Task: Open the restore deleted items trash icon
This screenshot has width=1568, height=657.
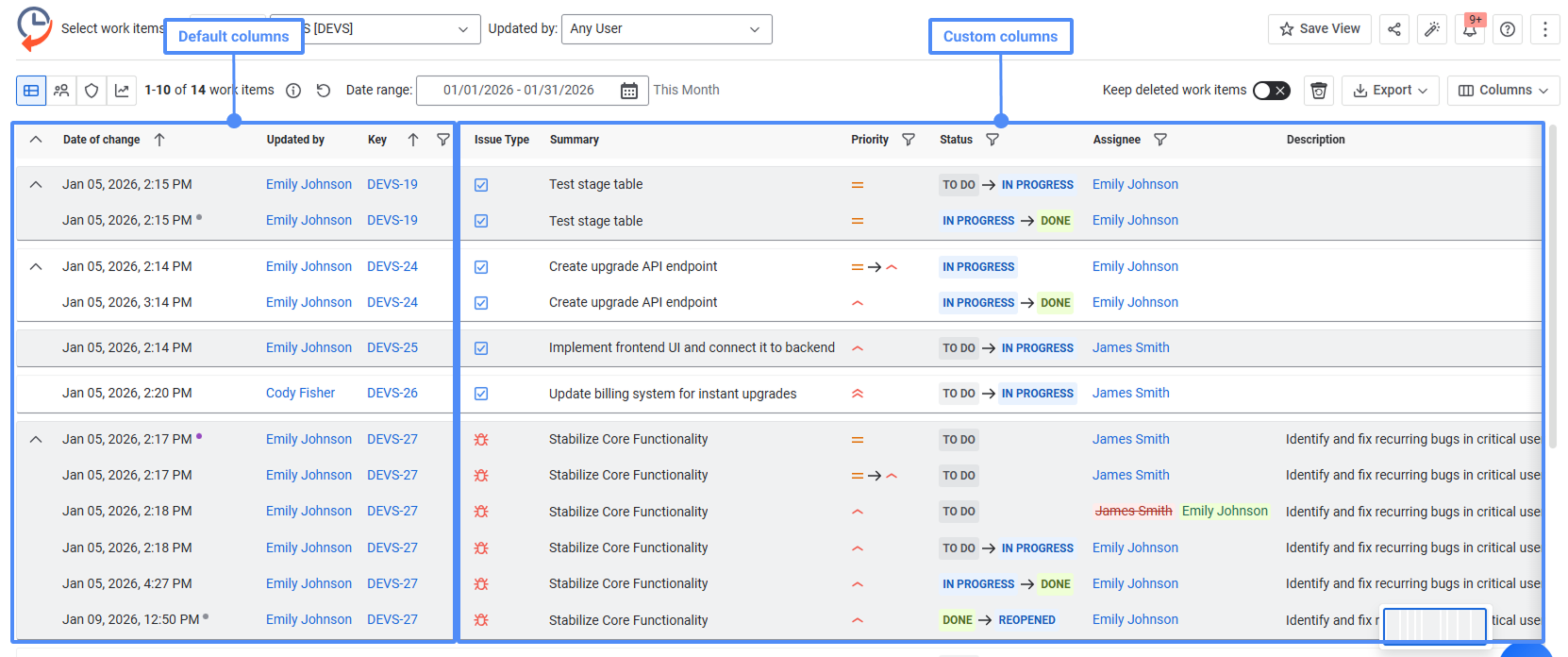Action: click(1319, 91)
